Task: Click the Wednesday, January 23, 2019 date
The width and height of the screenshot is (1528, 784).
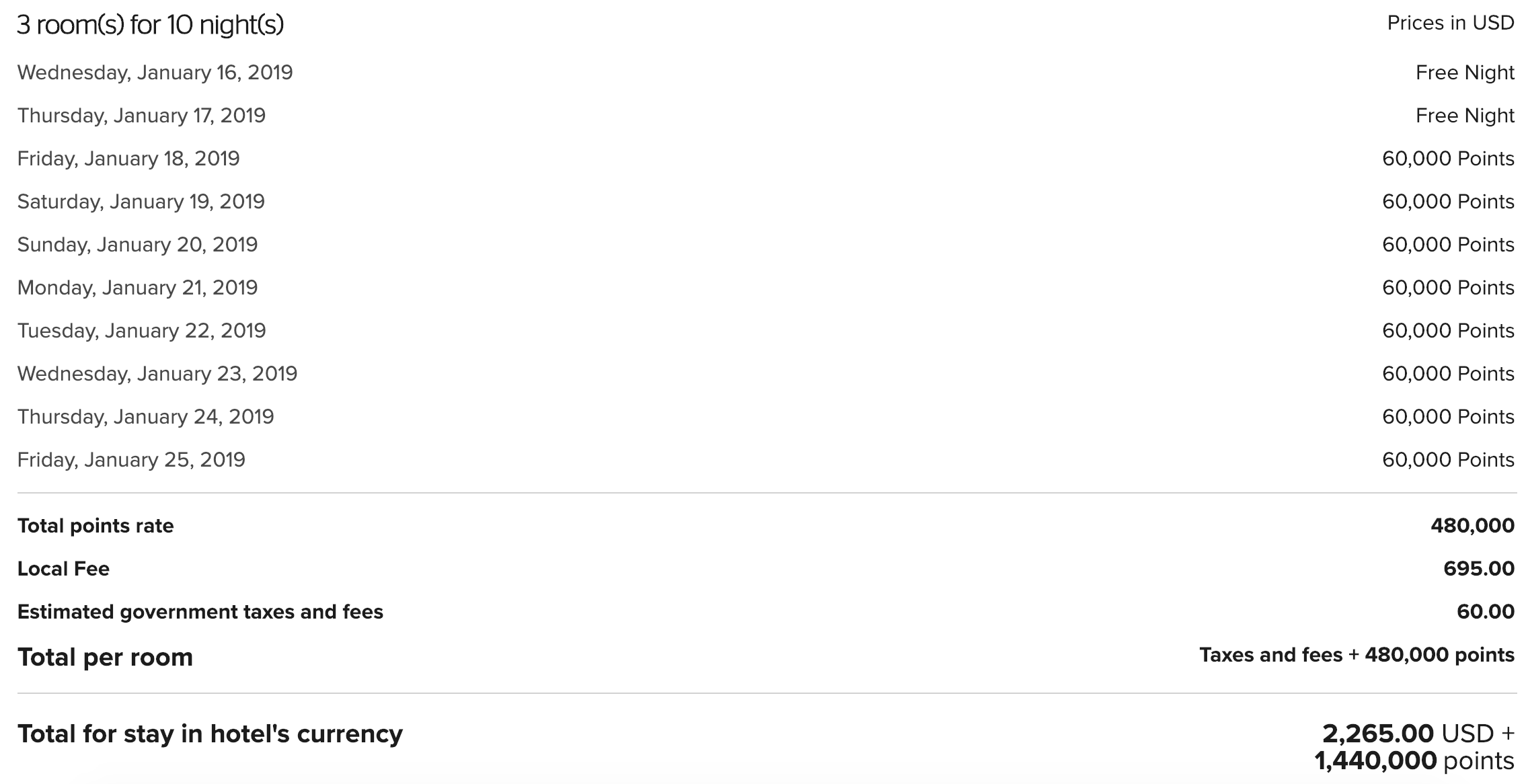Action: [157, 374]
